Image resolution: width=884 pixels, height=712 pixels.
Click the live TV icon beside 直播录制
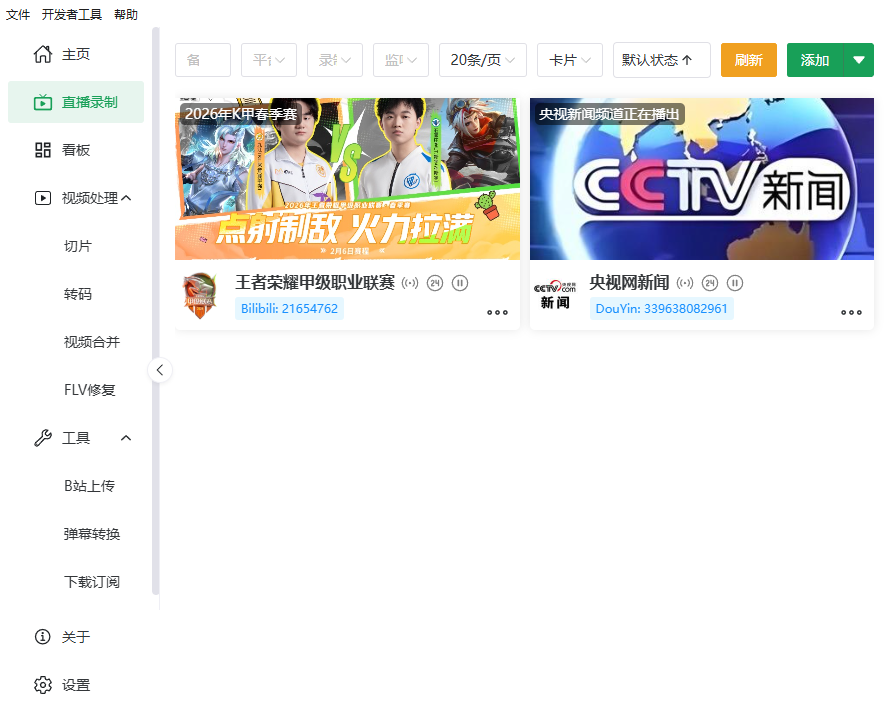coord(43,102)
